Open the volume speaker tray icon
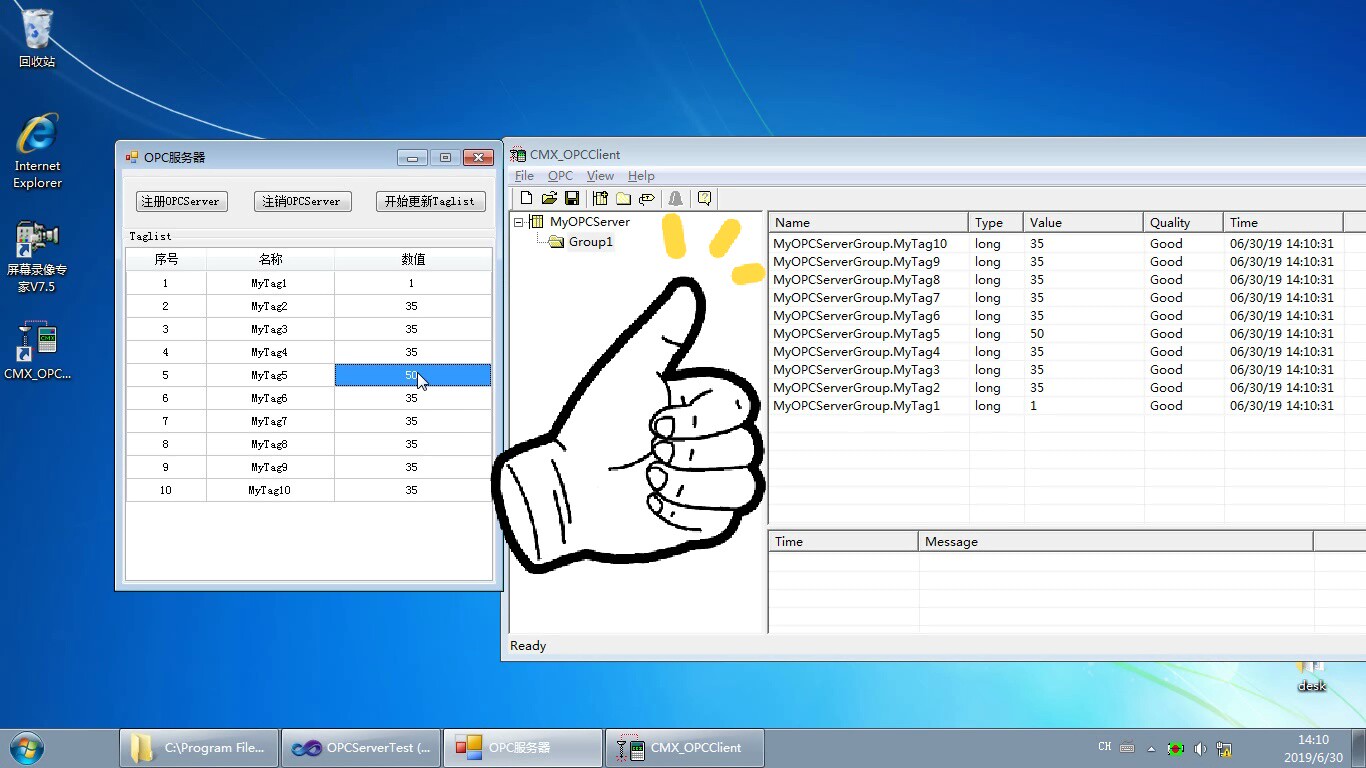Screen dimensions: 1366x768 [x=1200, y=748]
